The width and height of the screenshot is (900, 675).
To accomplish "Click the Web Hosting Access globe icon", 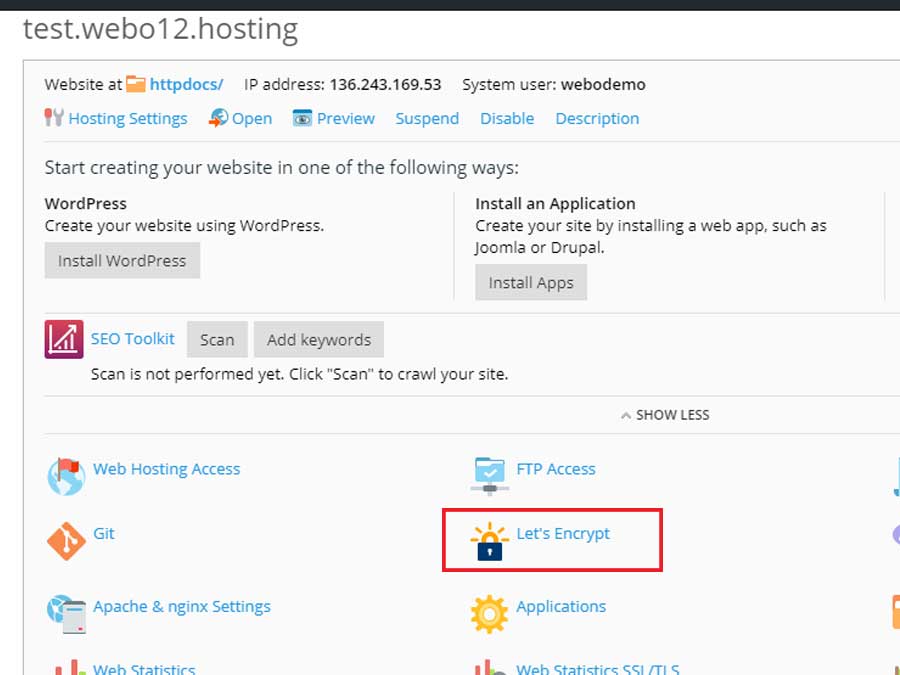I will coord(66,476).
